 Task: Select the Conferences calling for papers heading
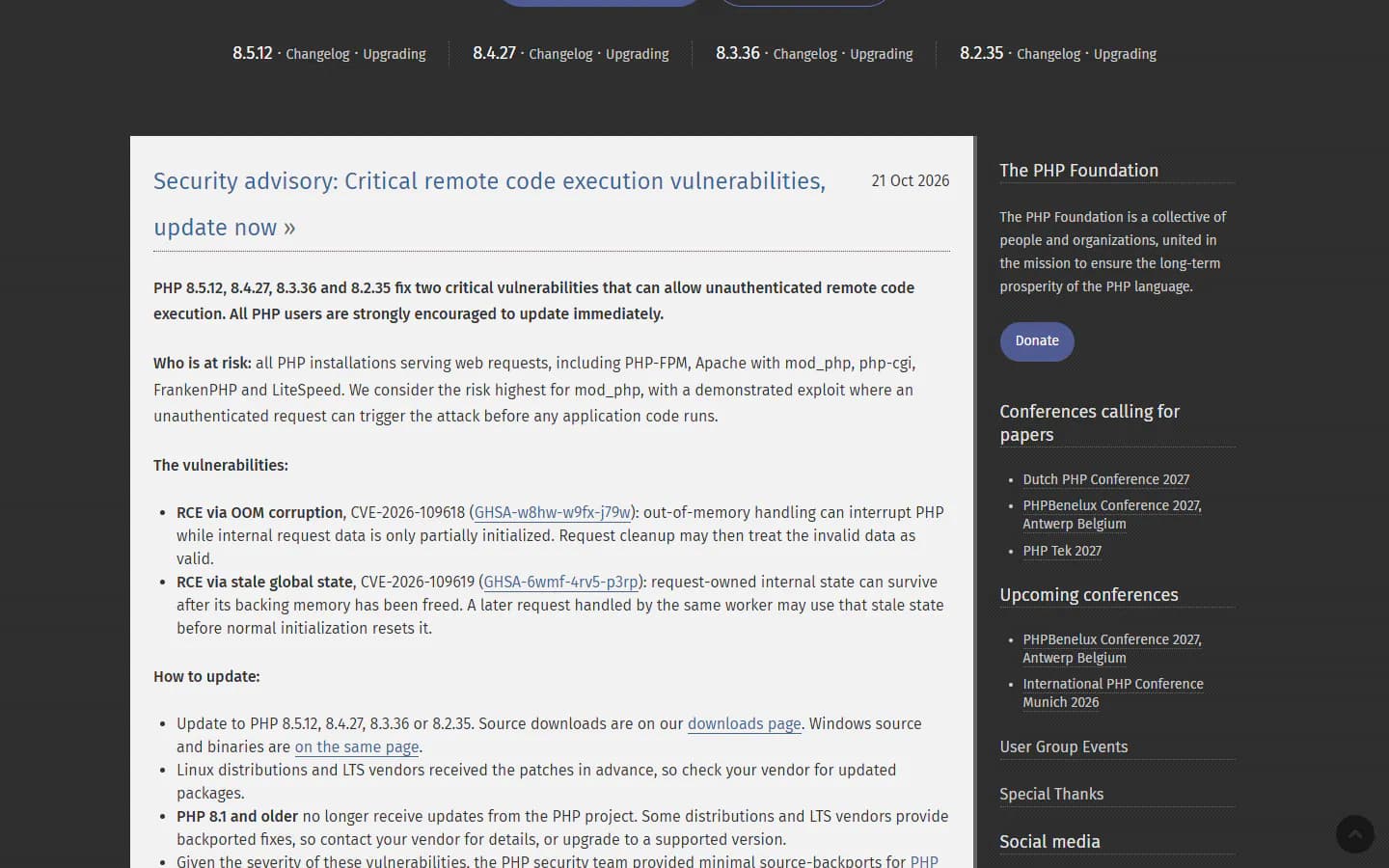click(1090, 423)
